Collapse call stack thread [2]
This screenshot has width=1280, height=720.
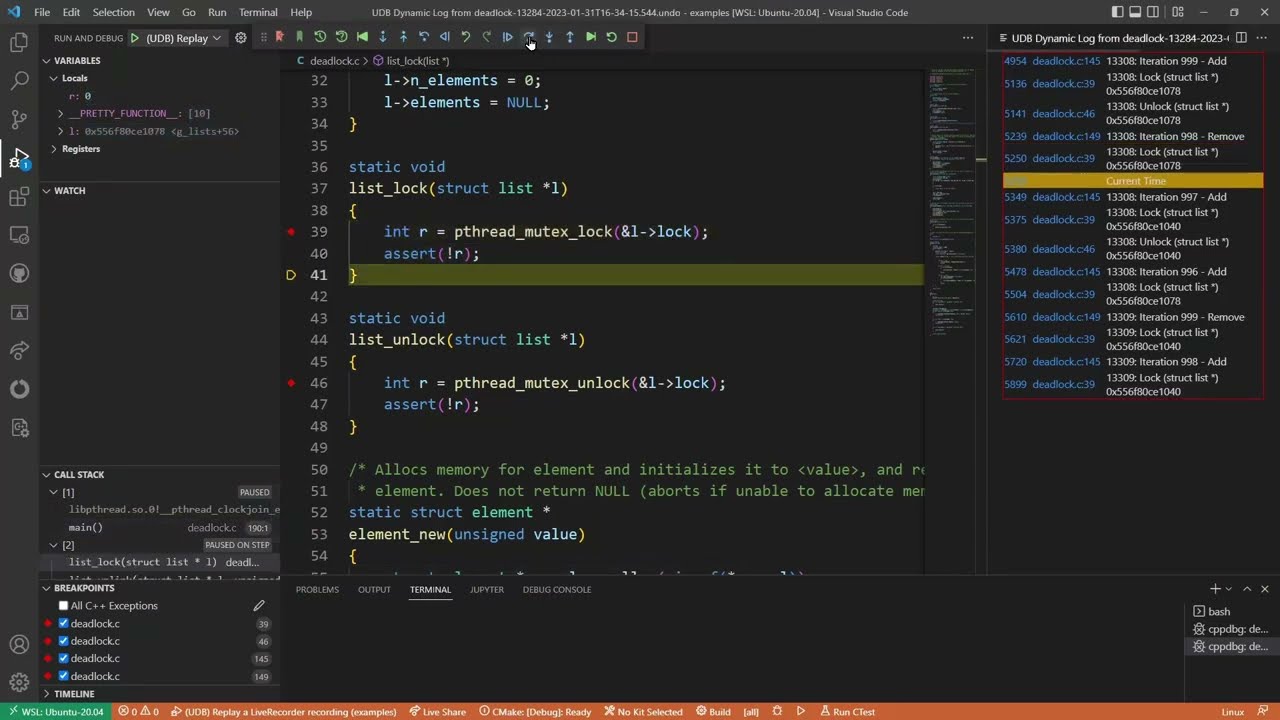(x=54, y=545)
